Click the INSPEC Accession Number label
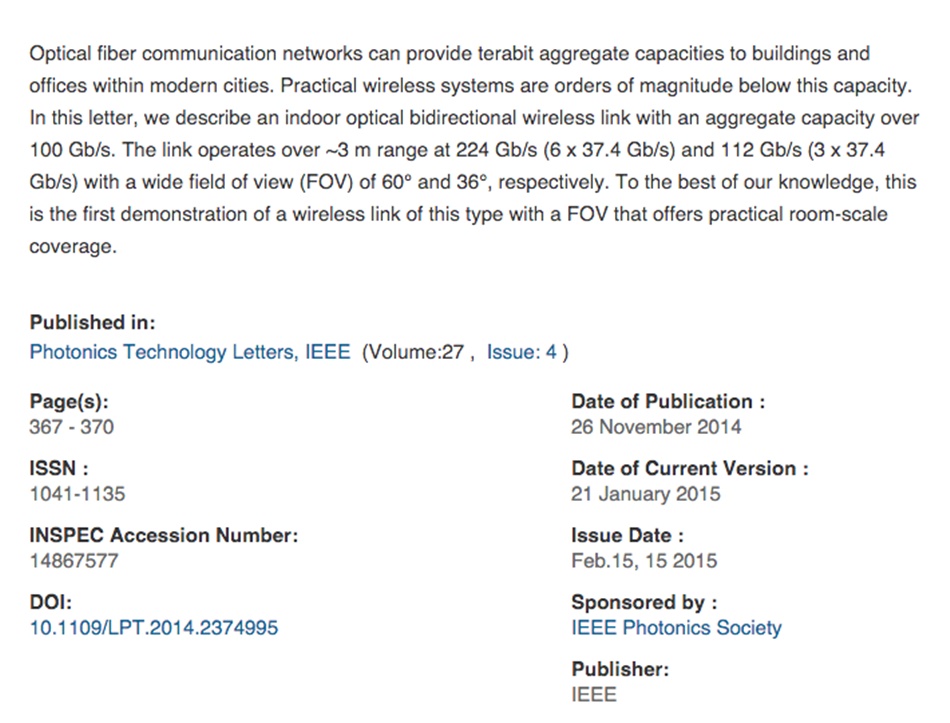 (164, 536)
